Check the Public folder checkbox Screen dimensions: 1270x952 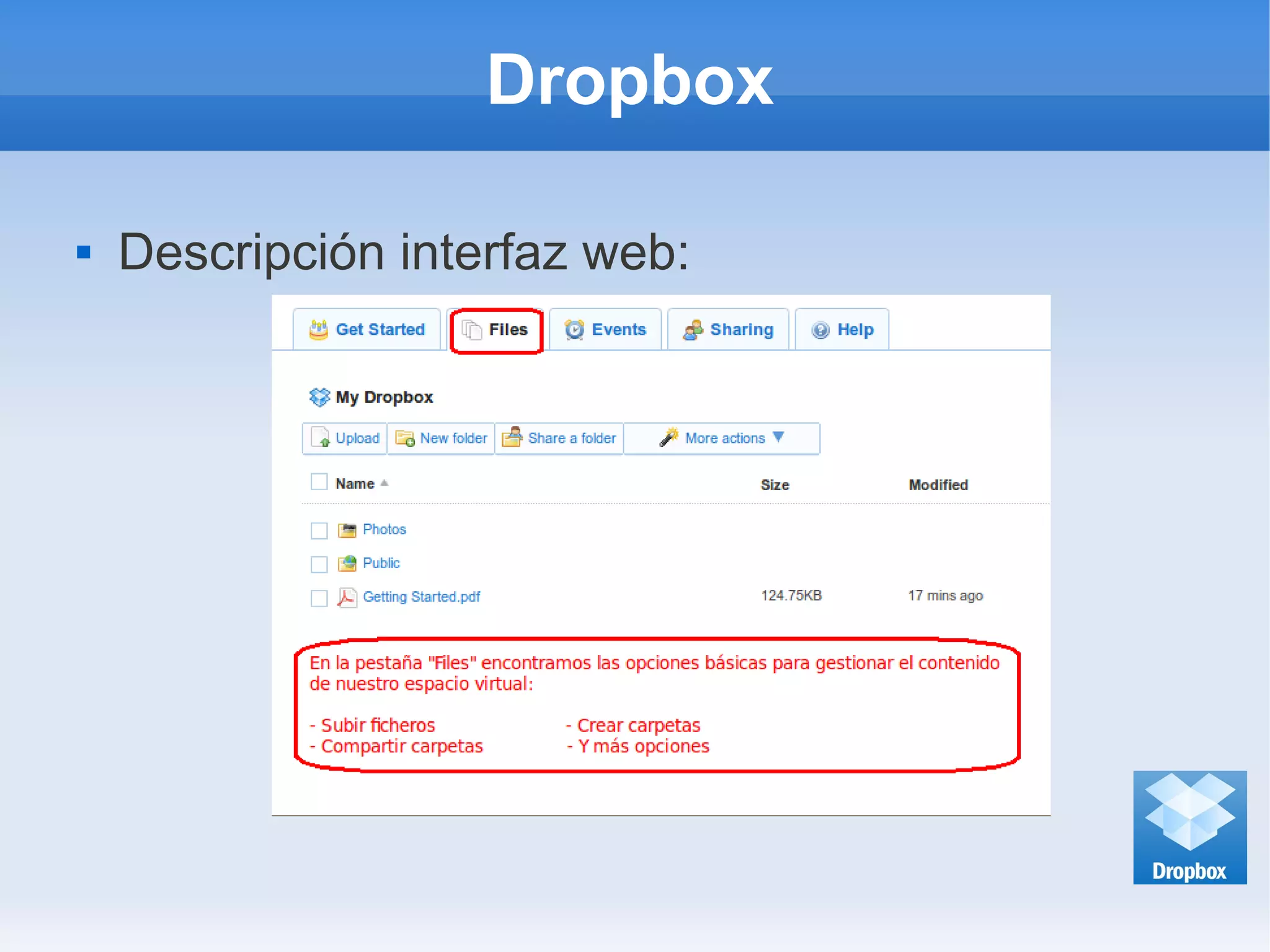[x=319, y=564]
